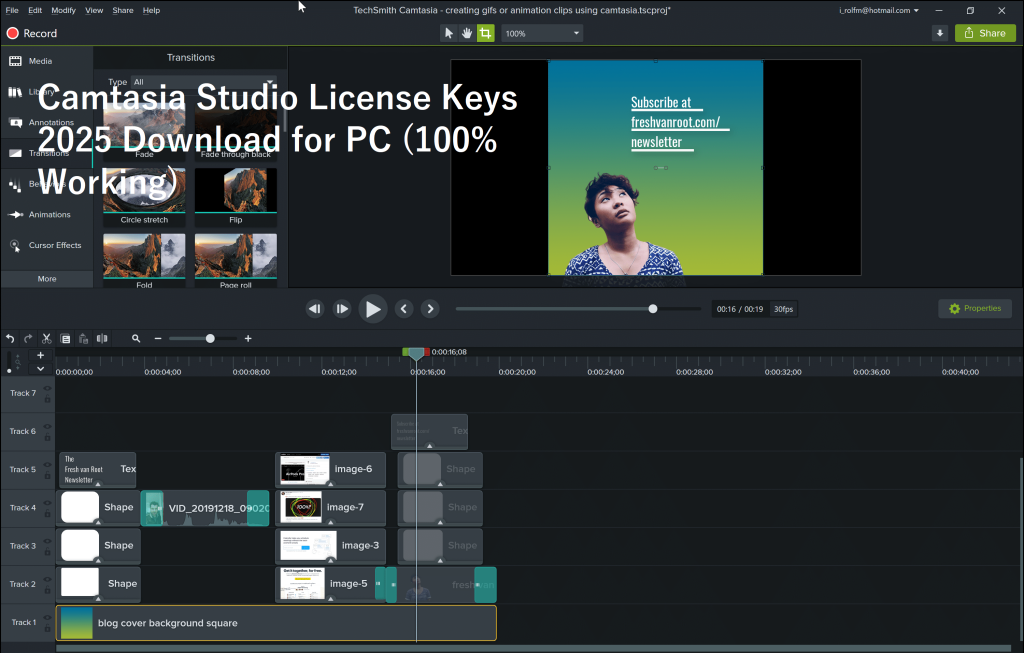Open the Modify menu
1024x653 pixels.
coord(63,10)
